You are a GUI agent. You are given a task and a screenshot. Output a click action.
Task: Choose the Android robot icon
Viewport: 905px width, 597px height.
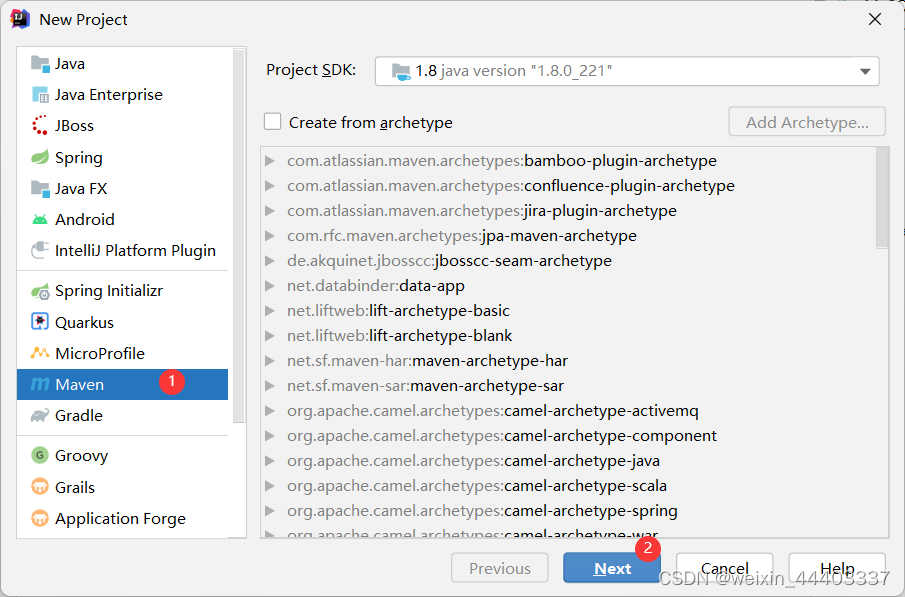click(x=40, y=219)
